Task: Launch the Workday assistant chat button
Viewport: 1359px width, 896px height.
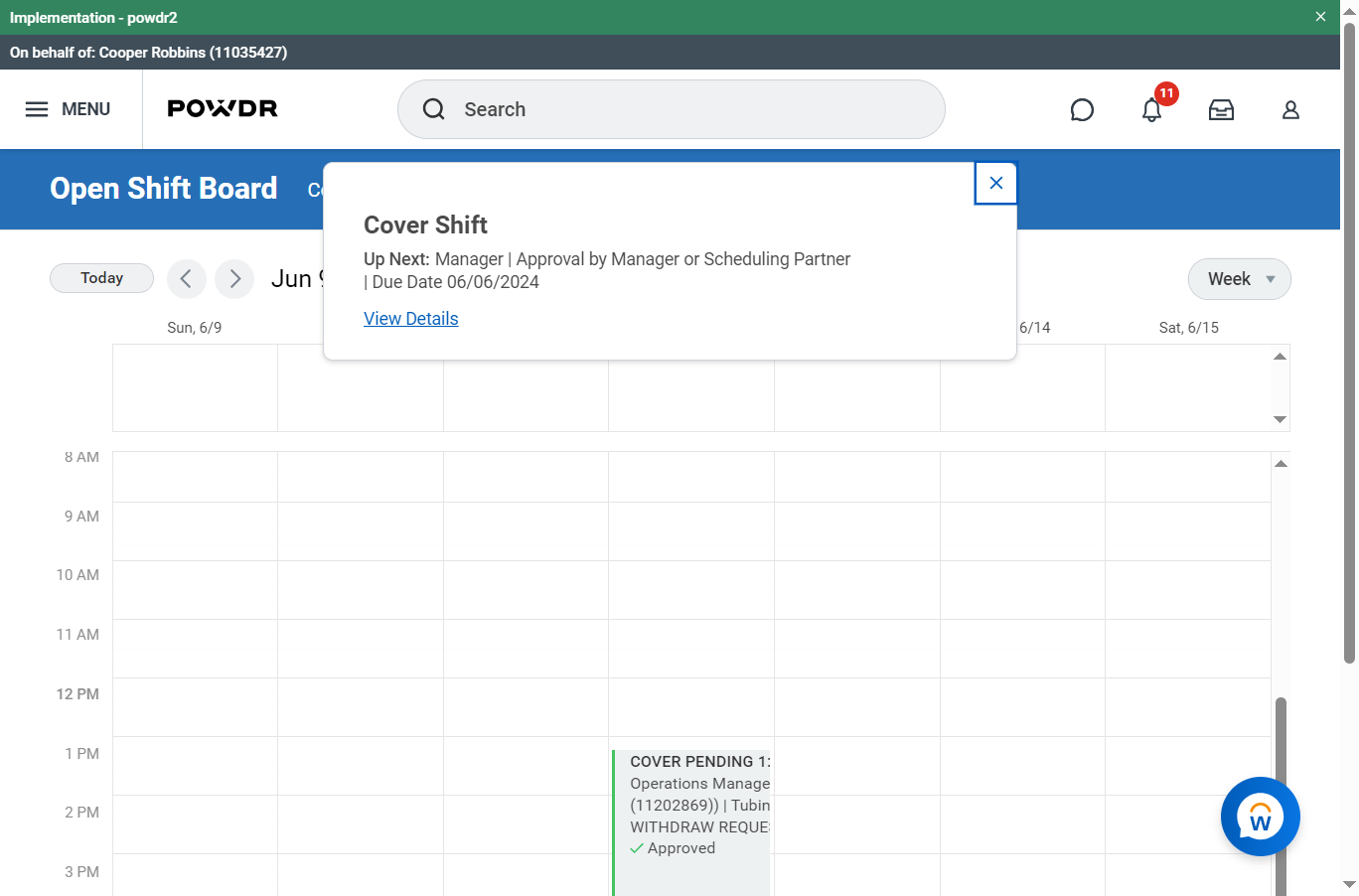Action: pyautogui.click(x=1260, y=817)
